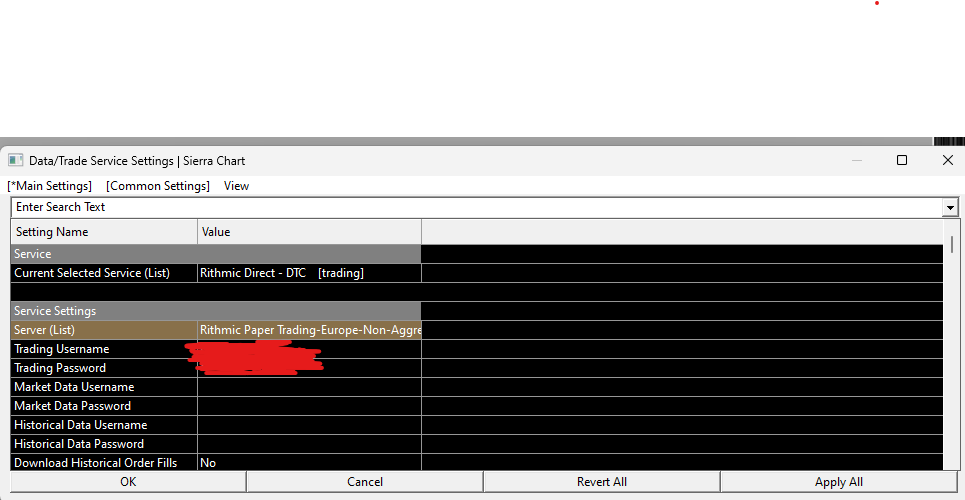Viewport: 965px width, 500px height.
Task: Open the Main Settings menu
Action: click(x=50, y=186)
